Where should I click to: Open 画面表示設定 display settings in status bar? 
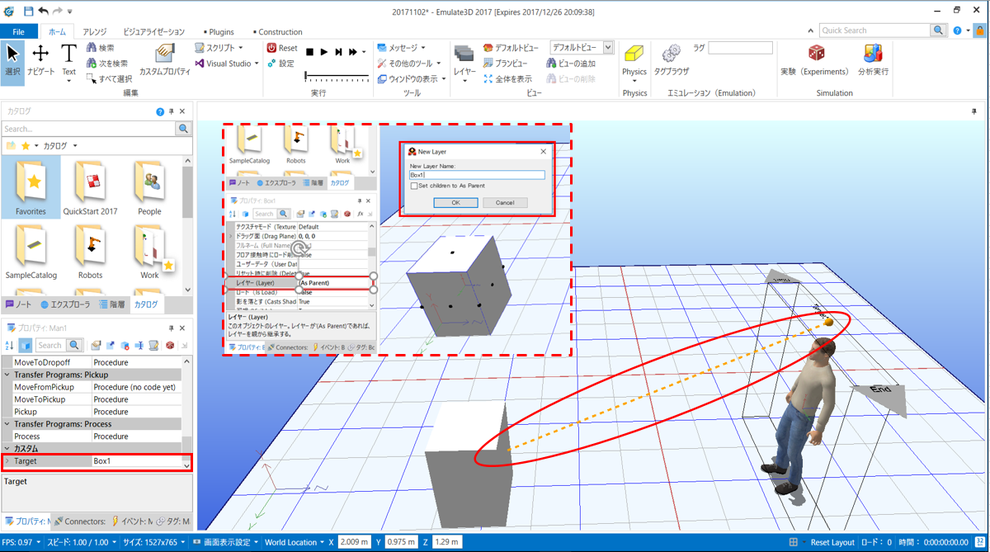[x=225, y=542]
